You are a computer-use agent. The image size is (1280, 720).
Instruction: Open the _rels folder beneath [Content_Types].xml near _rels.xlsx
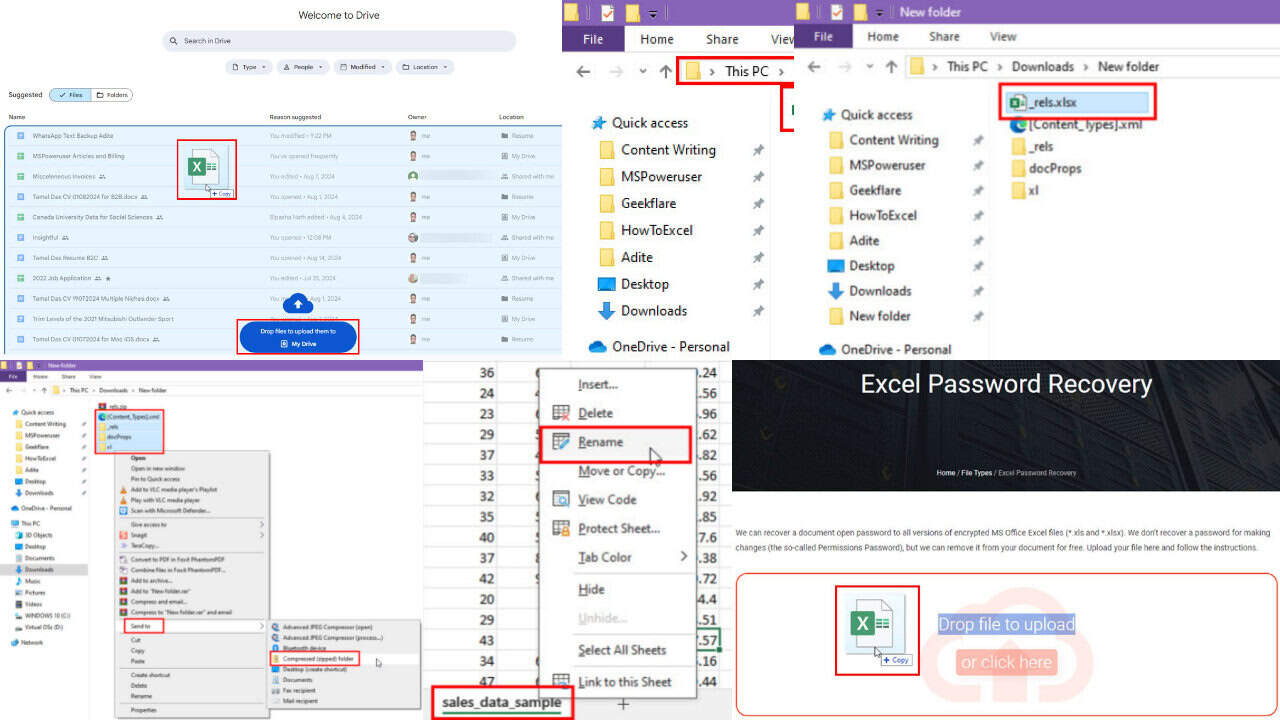click(1032, 147)
